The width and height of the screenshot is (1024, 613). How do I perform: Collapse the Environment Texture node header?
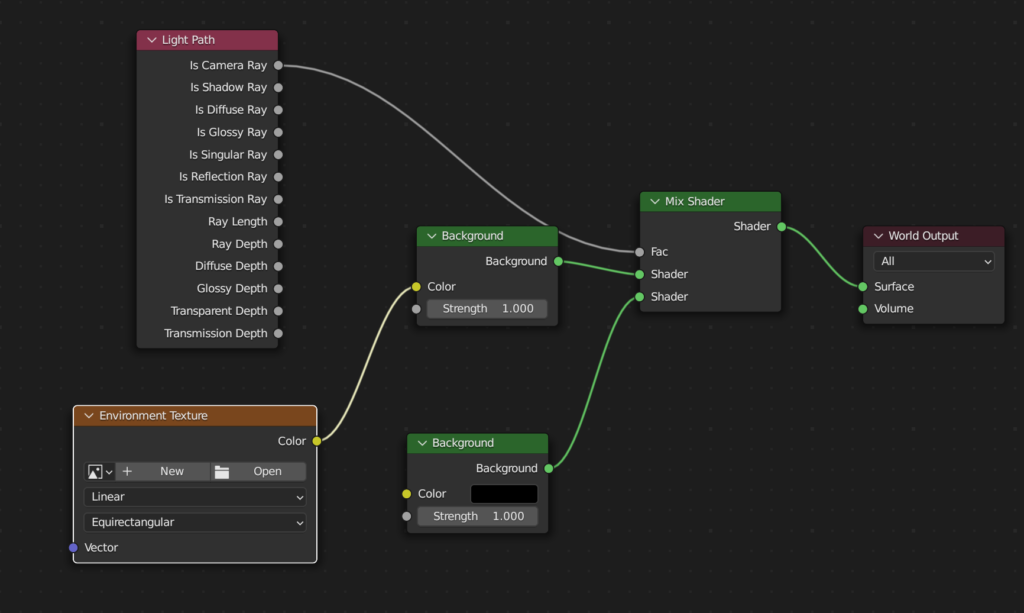[88, 415]
